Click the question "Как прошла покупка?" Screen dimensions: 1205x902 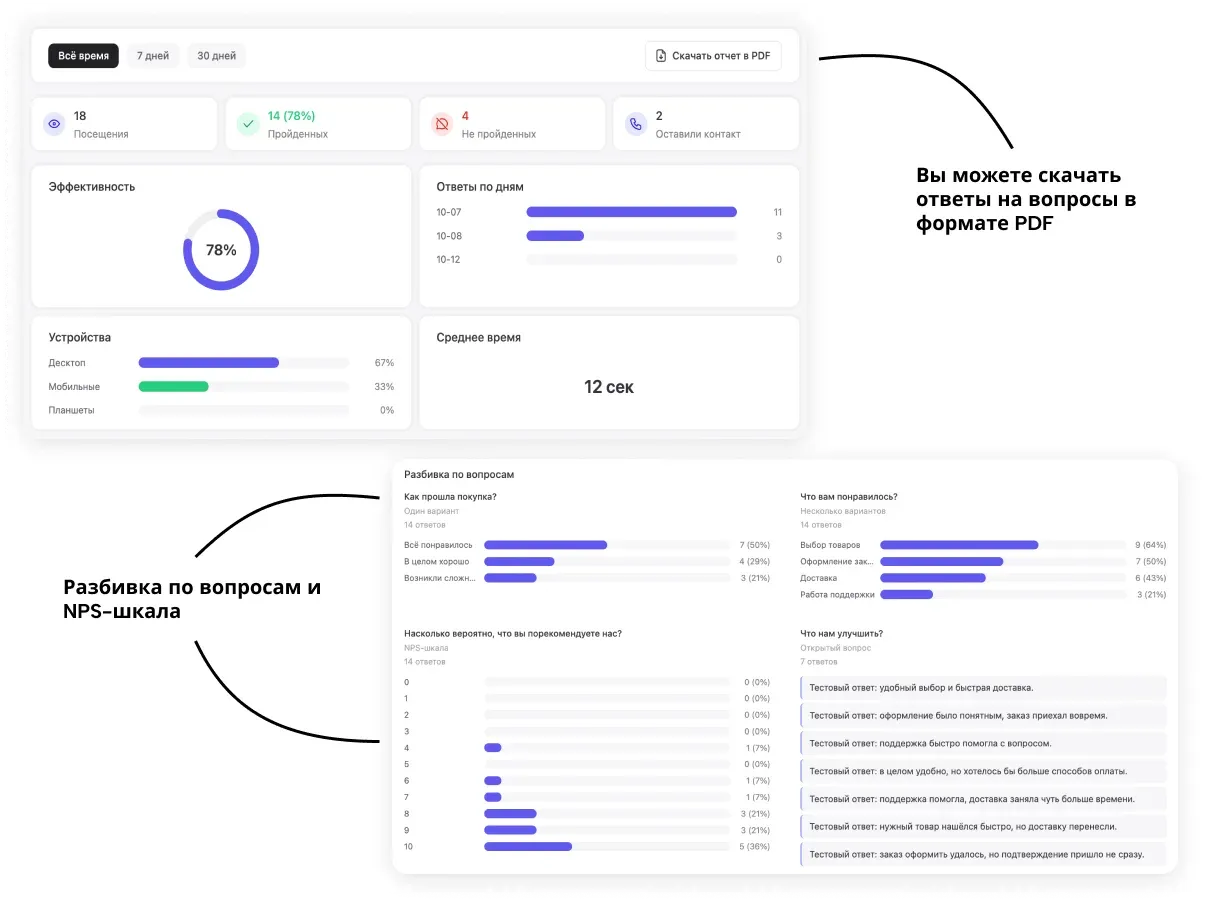(450, 497)
